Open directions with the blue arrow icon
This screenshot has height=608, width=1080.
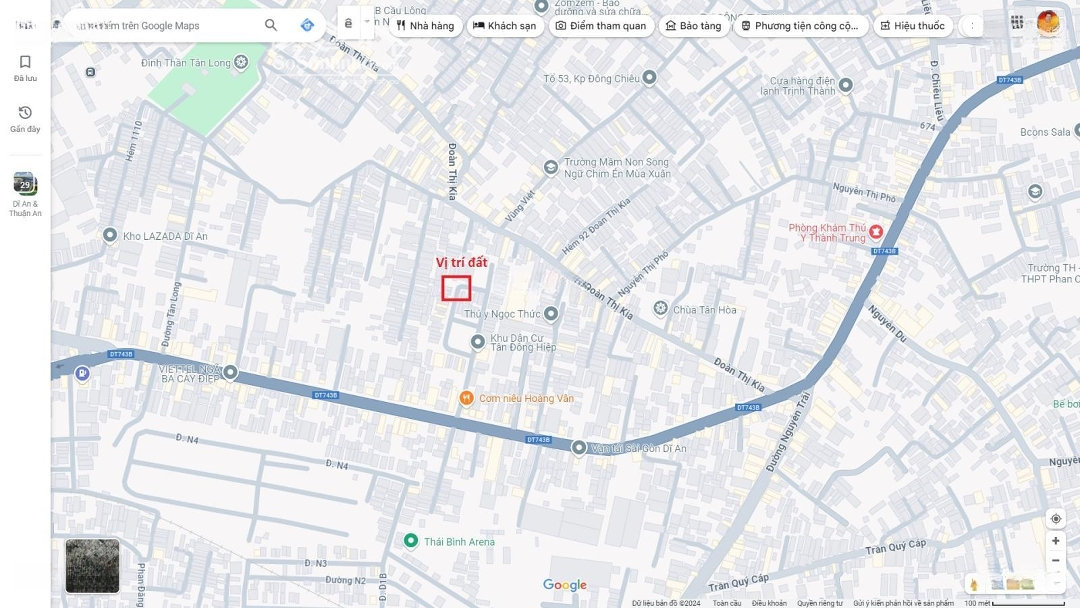[307, 25]
